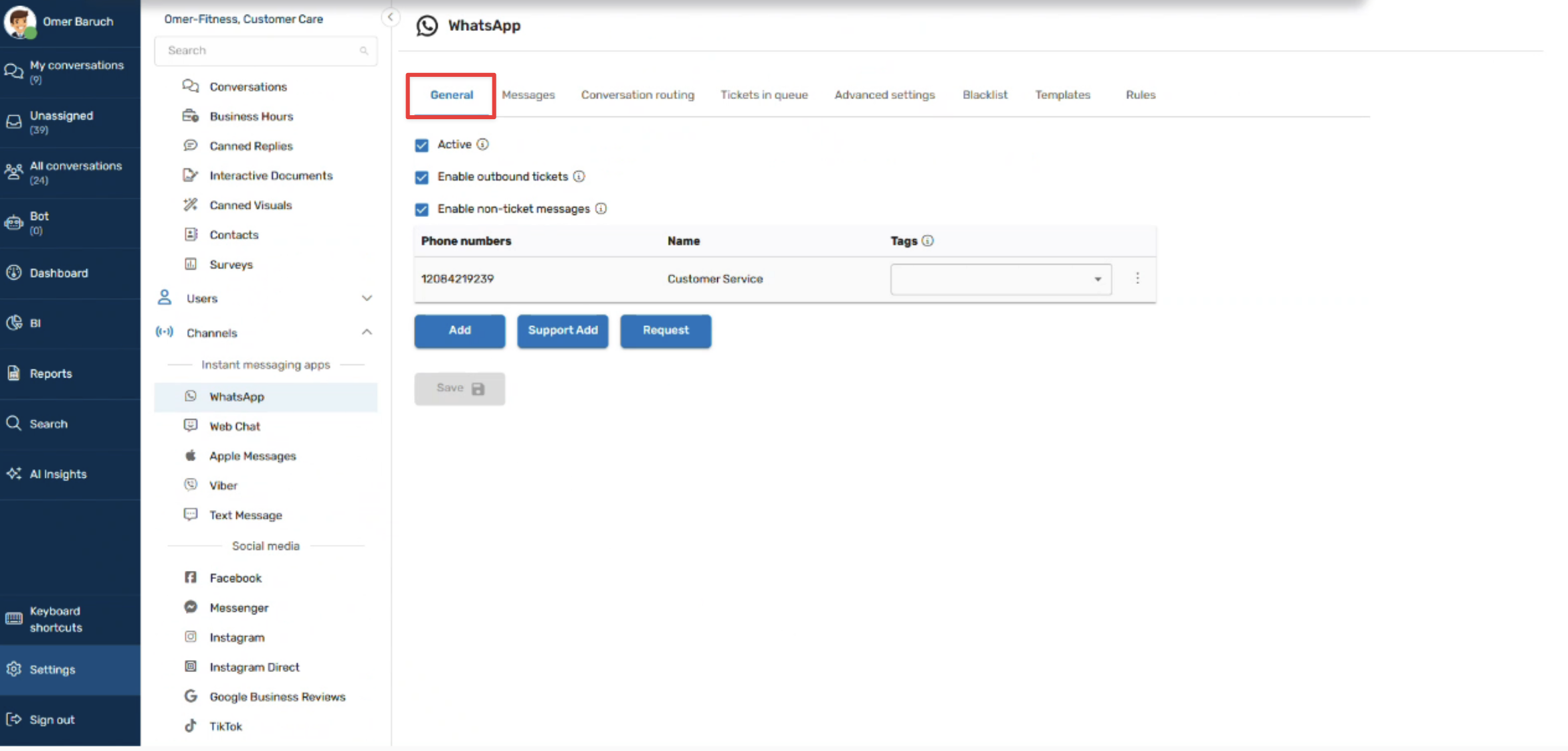Screen dimensions: 1568x751
Task: Uncheck the Active checkbox
Action: pyautogui.click(x=421, y=145)
